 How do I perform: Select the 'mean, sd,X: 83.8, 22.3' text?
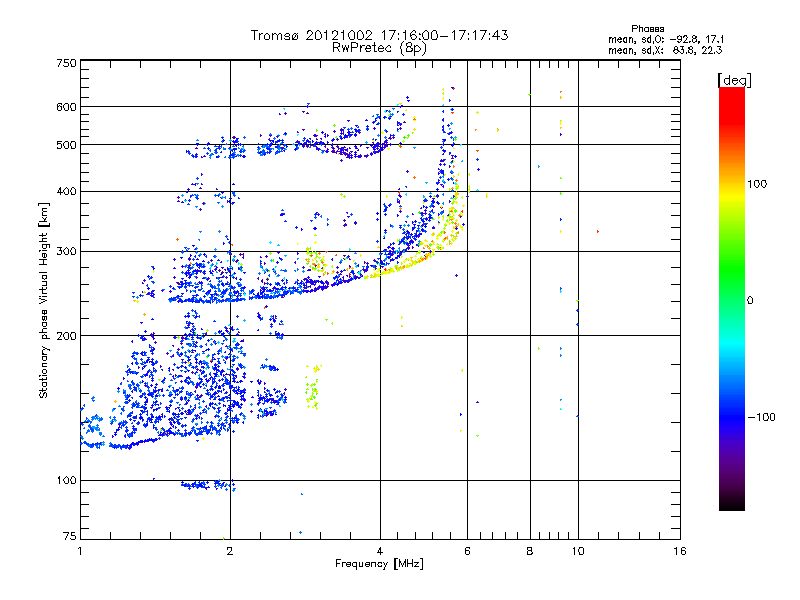[x=665, y=50]
